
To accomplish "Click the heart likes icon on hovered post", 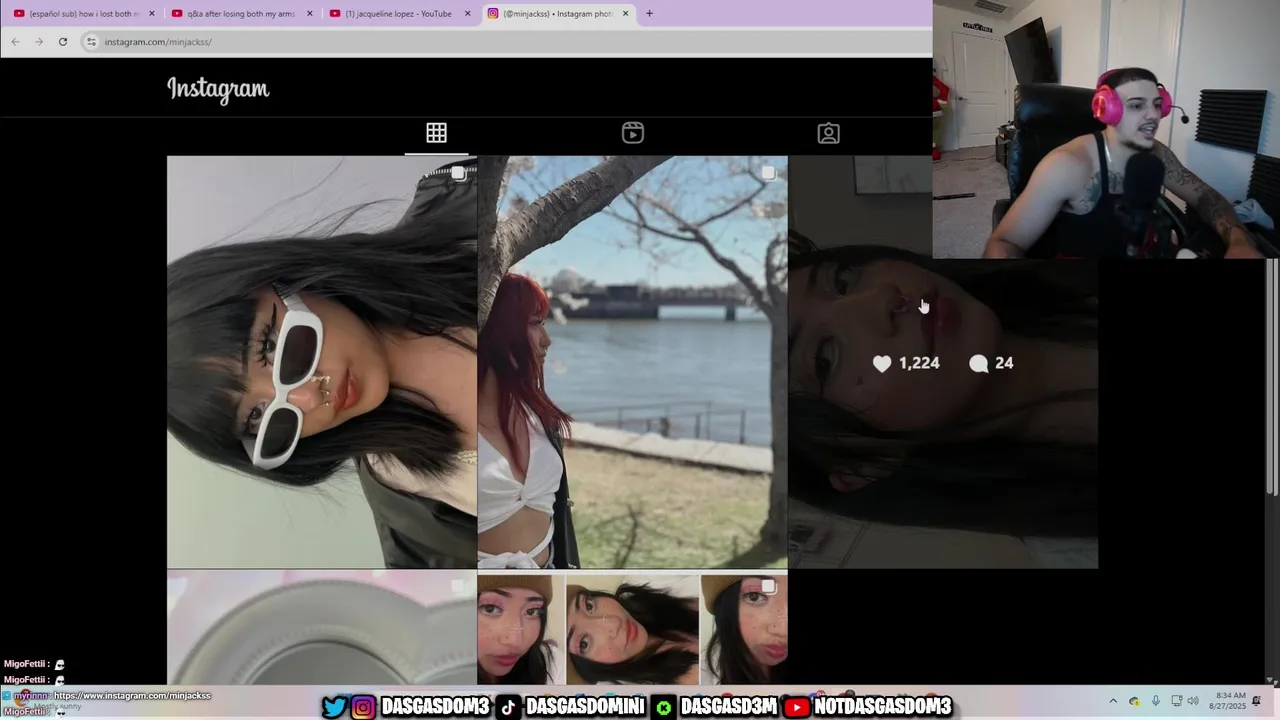I will pyautogui.click(x=882, y=364).
